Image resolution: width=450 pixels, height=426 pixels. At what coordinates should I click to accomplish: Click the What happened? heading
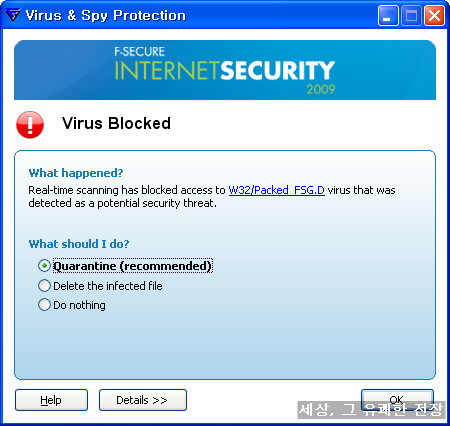[76, 173]
